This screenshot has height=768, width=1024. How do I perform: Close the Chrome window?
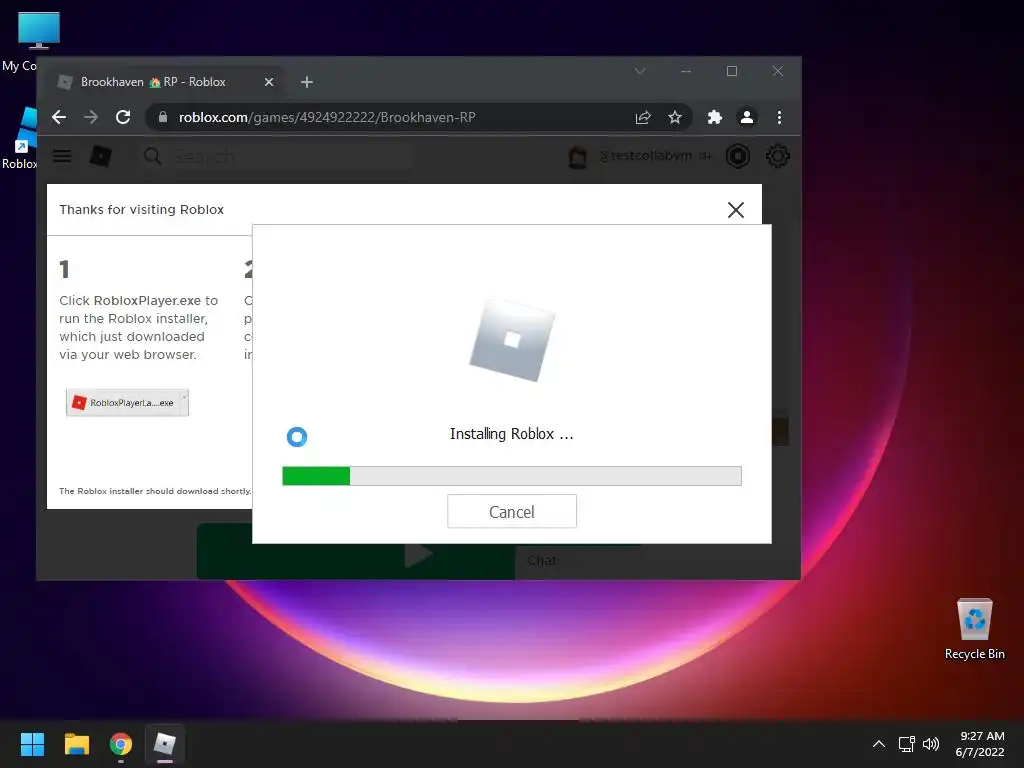coord(778,71)
